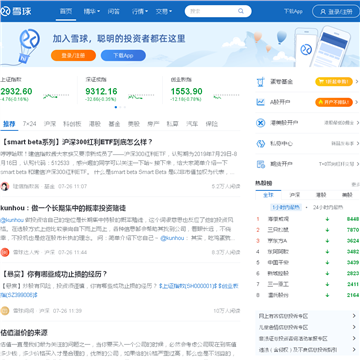Image resolution: width=360 pixels, height=360 pixels.
Task: Click the avatar of the smart beta article author
Action: coord(5,186)
